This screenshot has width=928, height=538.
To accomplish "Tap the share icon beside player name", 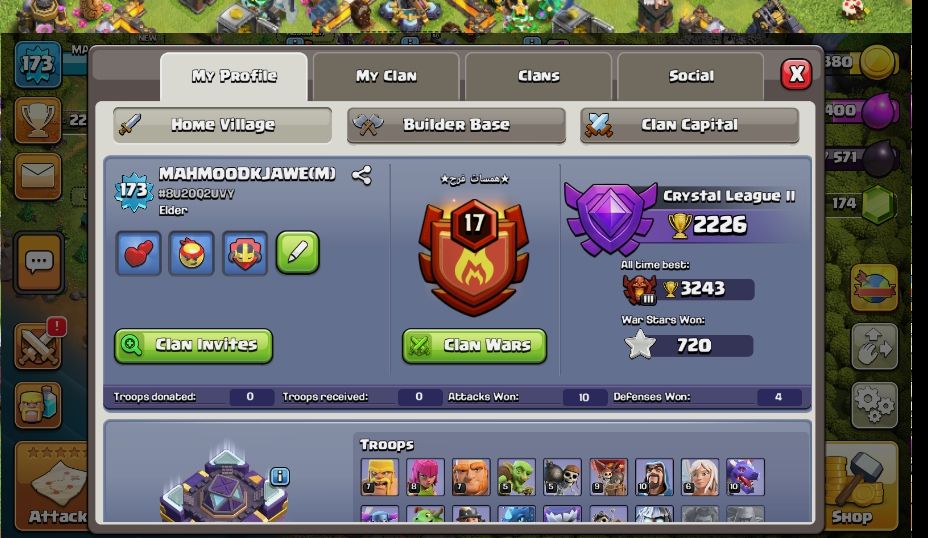I will point(362,176).
